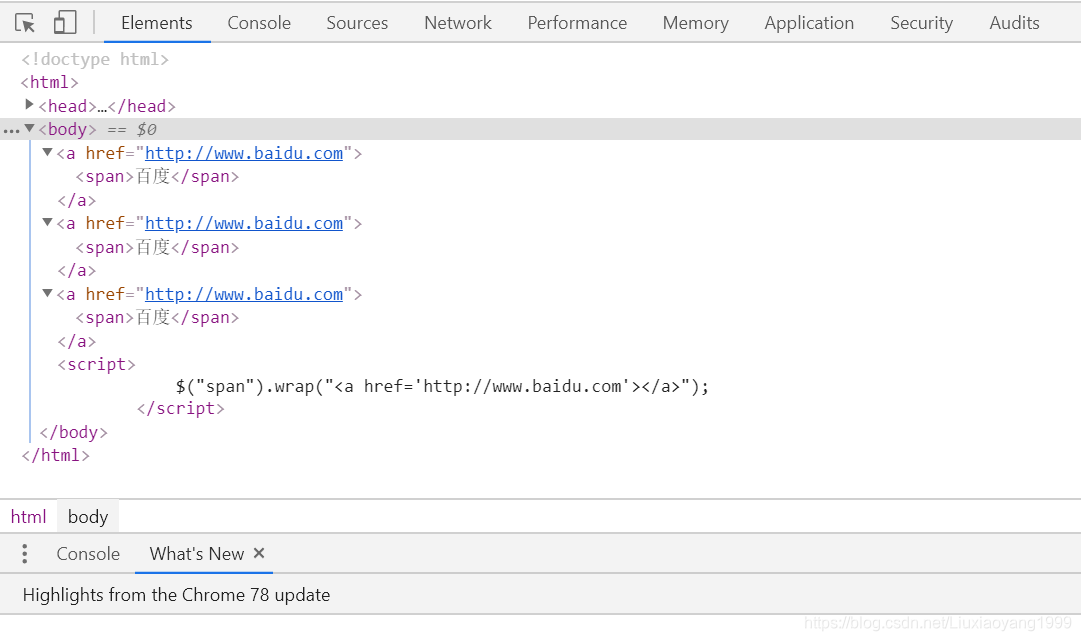Select the closing body tag

pyautogui.click(x=74, y=432)
